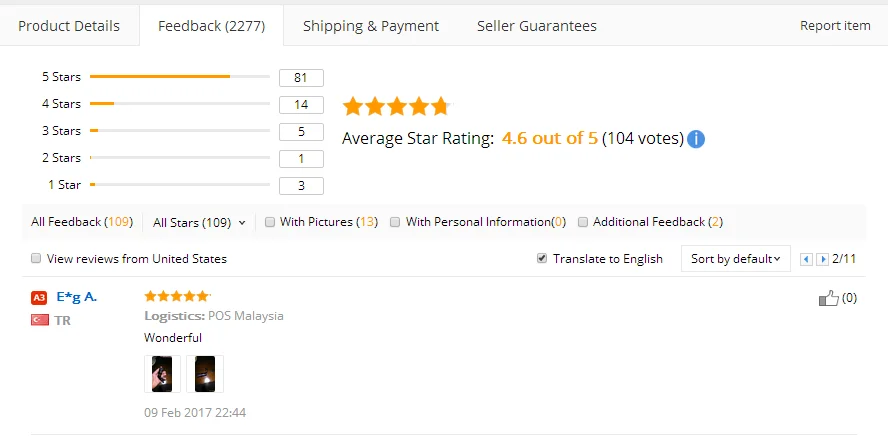
Task: Go to next feedback page arrow
Action: click(x=823, y=259)
